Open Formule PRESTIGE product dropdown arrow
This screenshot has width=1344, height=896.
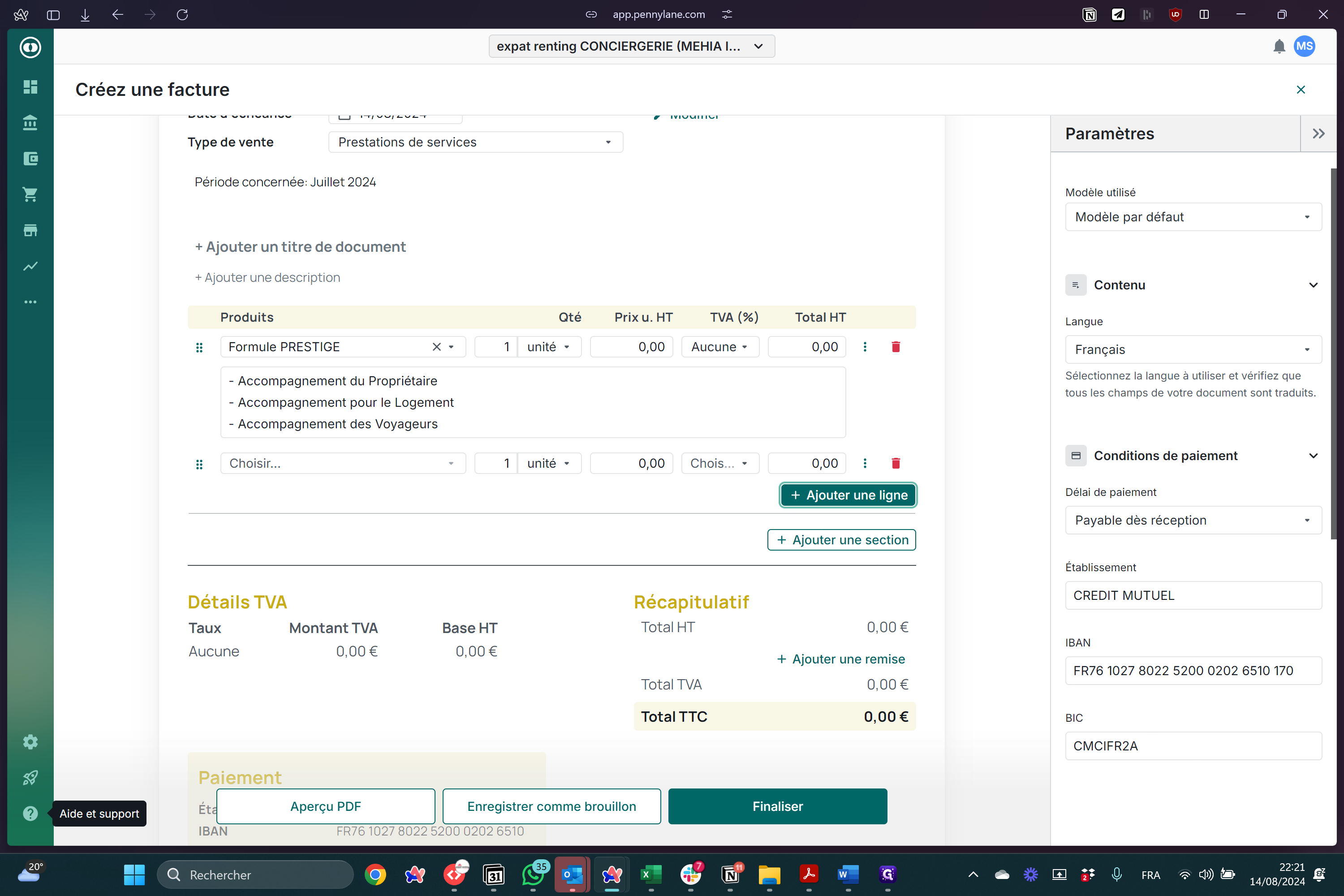tap(452, 347)
